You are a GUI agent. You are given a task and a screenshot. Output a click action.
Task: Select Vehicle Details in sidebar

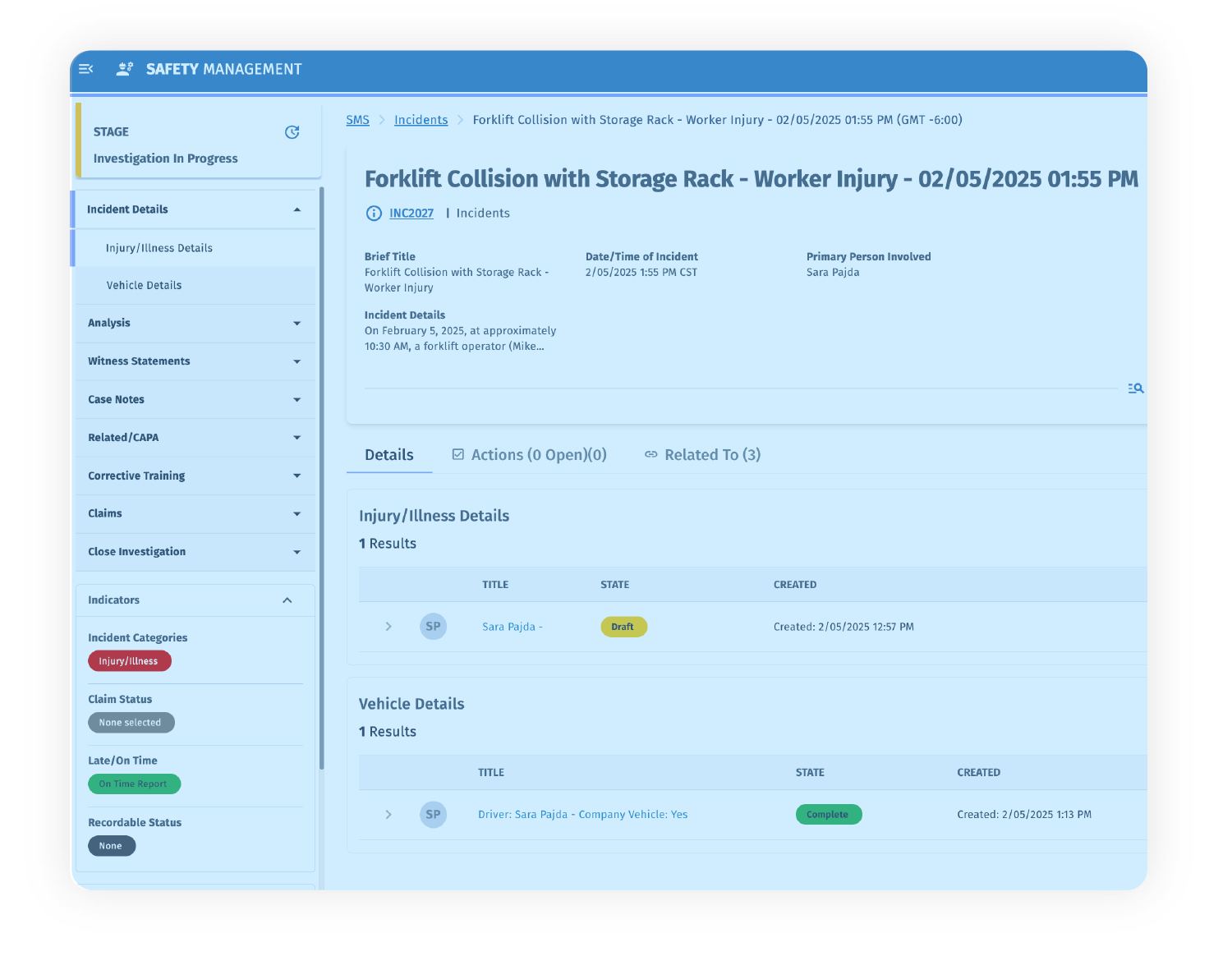click(x=145, y=286)
